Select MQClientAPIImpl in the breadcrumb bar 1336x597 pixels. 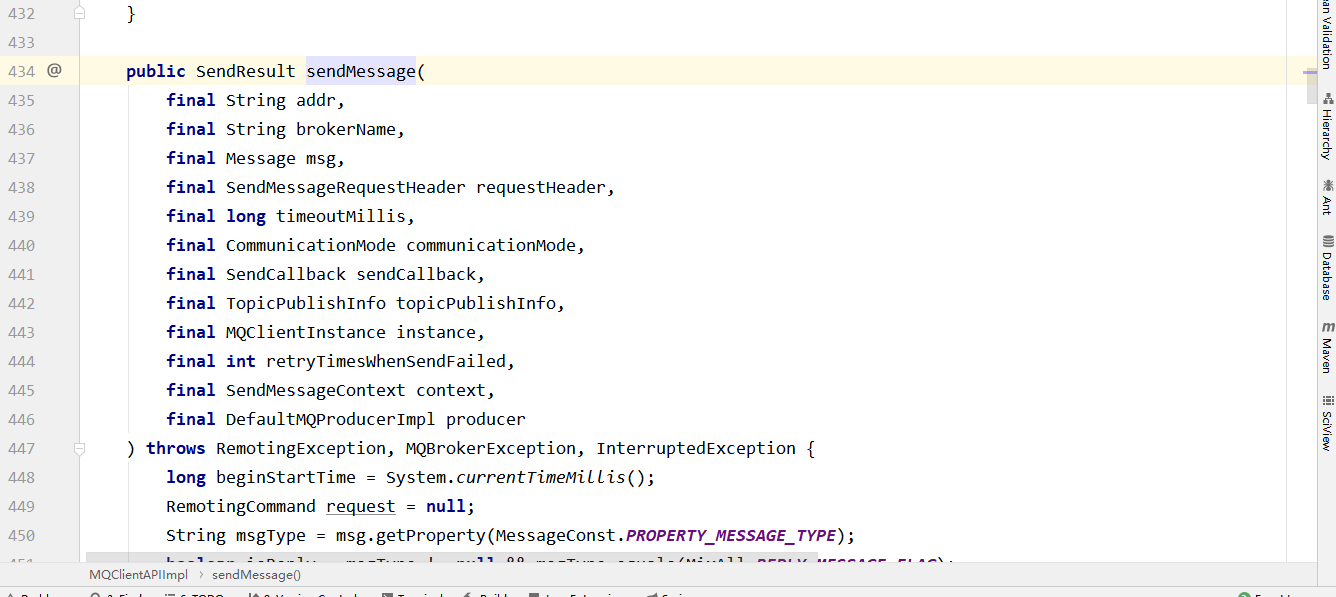[x=138, y=574]
